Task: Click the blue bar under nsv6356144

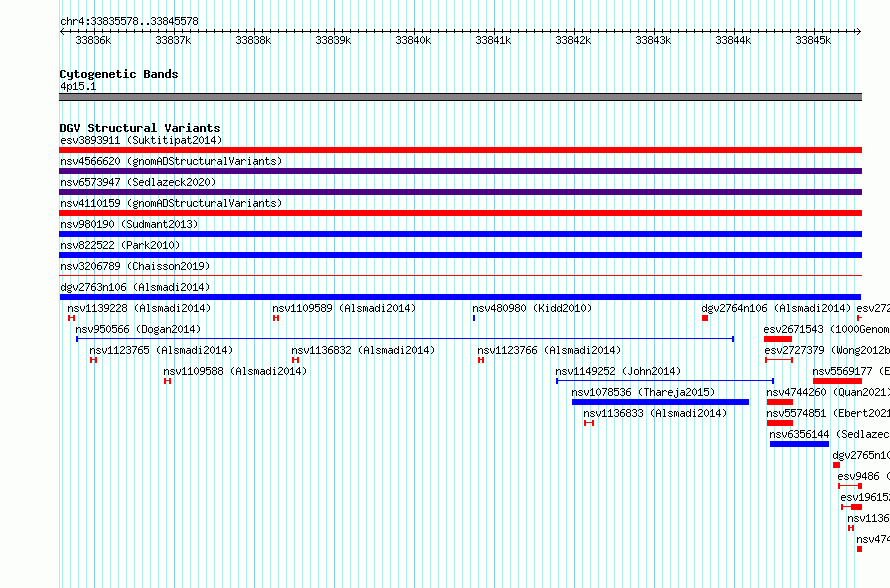Action: [x=799, y=444]
